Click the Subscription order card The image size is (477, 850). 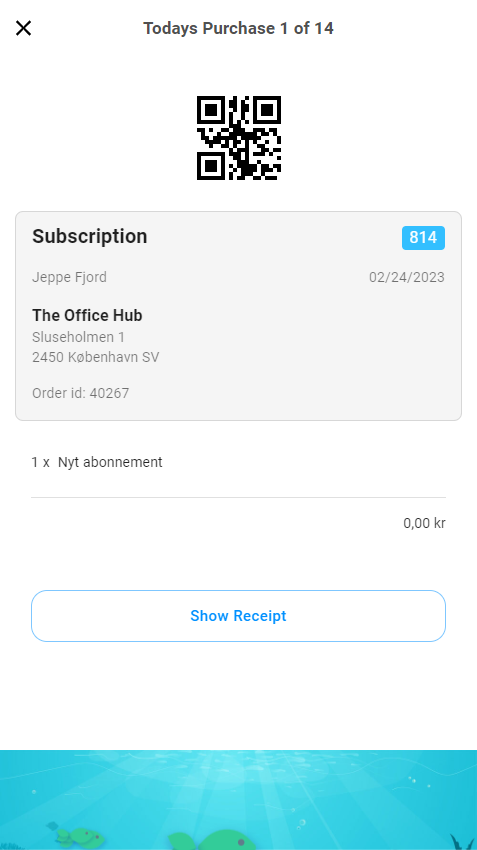[238, 316]
